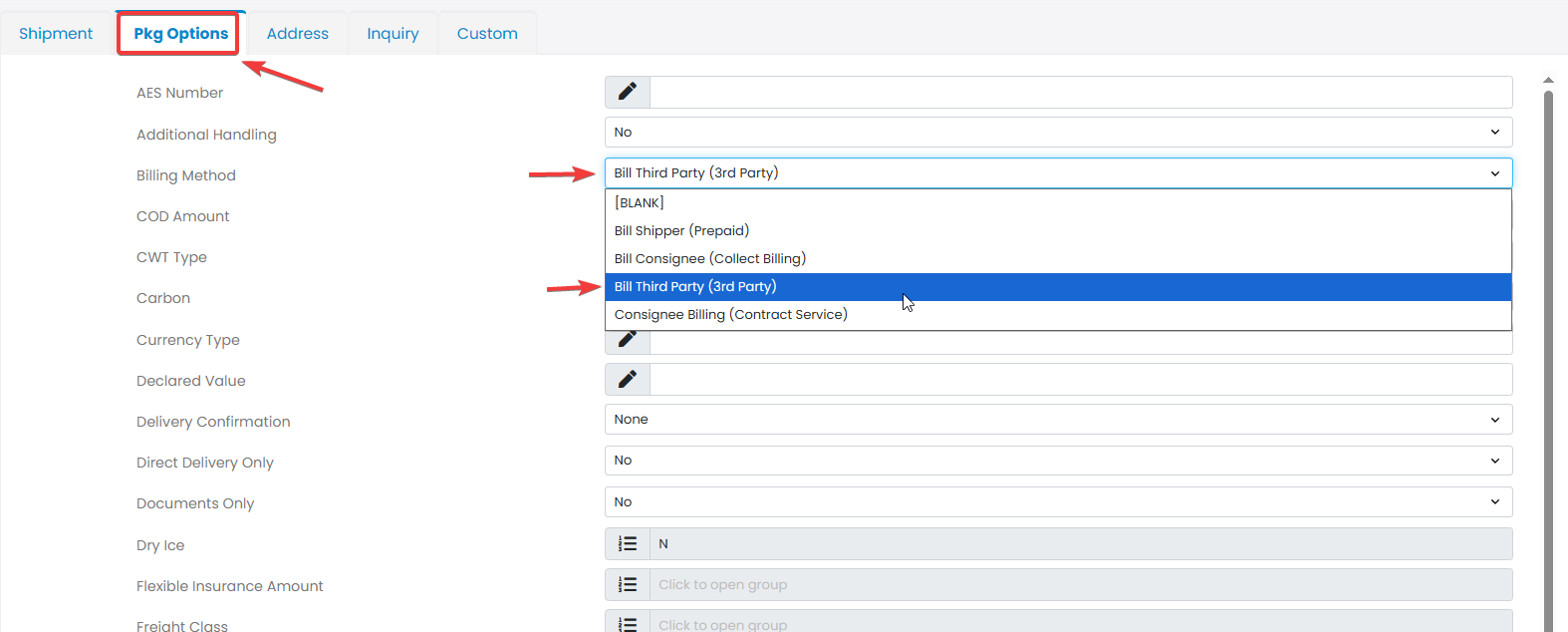This screenshot has height=632, width=1568.
Task: Select Bill Third Party (3rd Party) in list
Action: coord(1058,286)
